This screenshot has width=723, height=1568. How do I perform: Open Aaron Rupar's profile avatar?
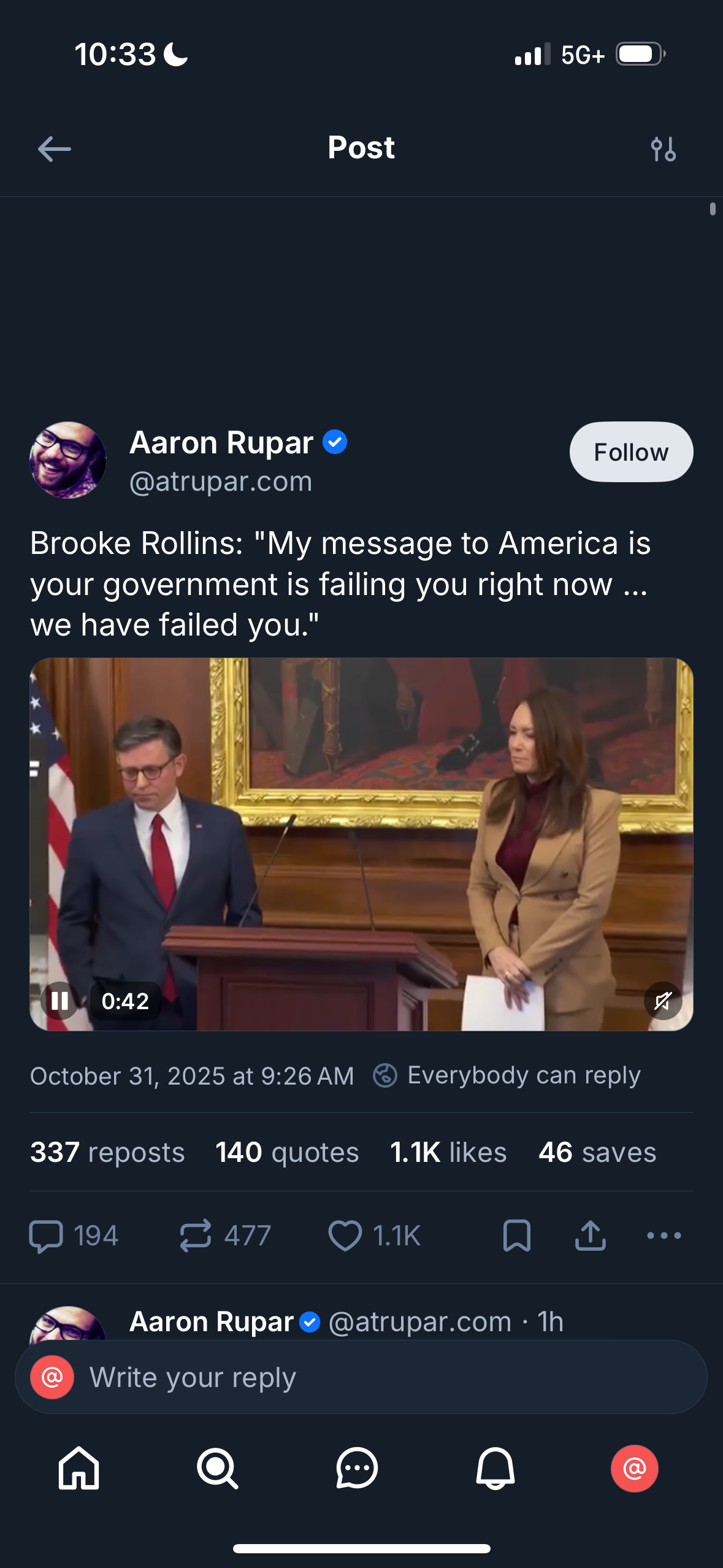click(x=68, y=460)
